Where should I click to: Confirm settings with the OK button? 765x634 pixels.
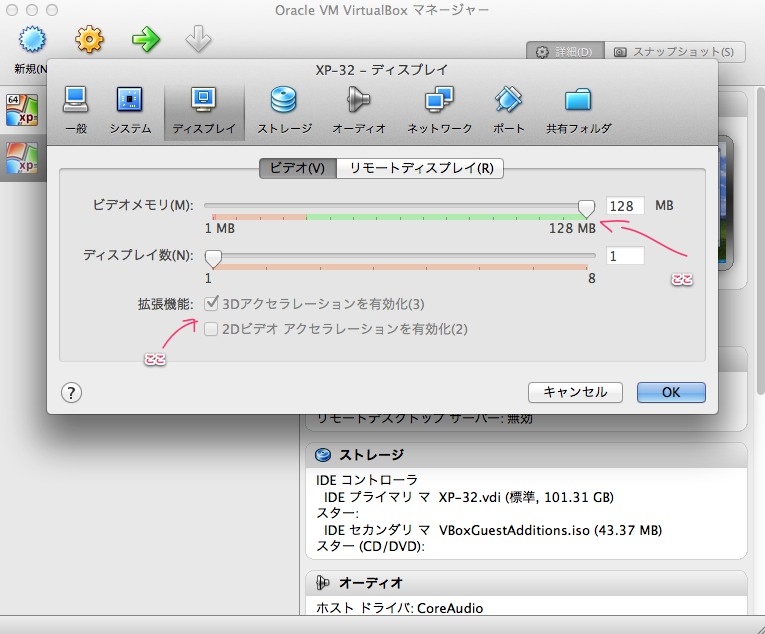671,392
